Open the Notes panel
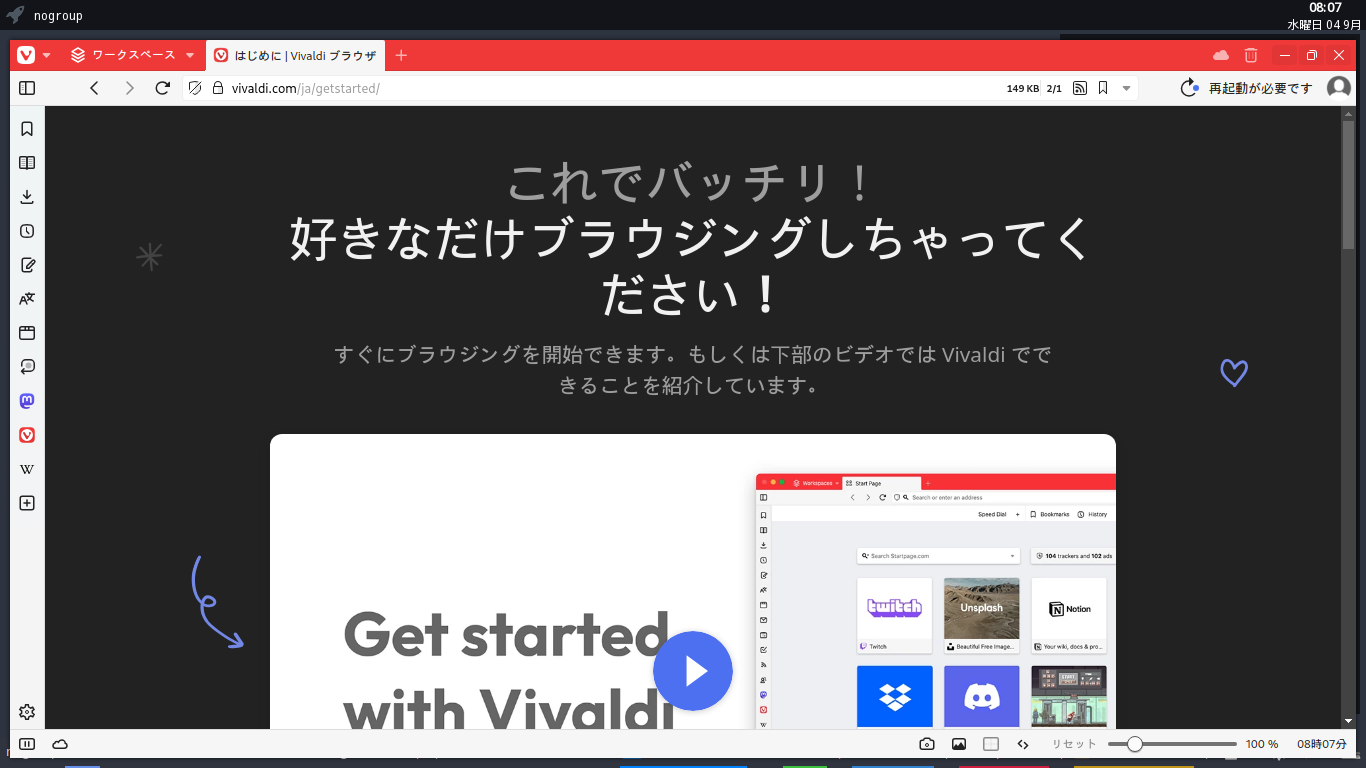The height and width of the screenshot is (768, 1366). coord(27,265)
